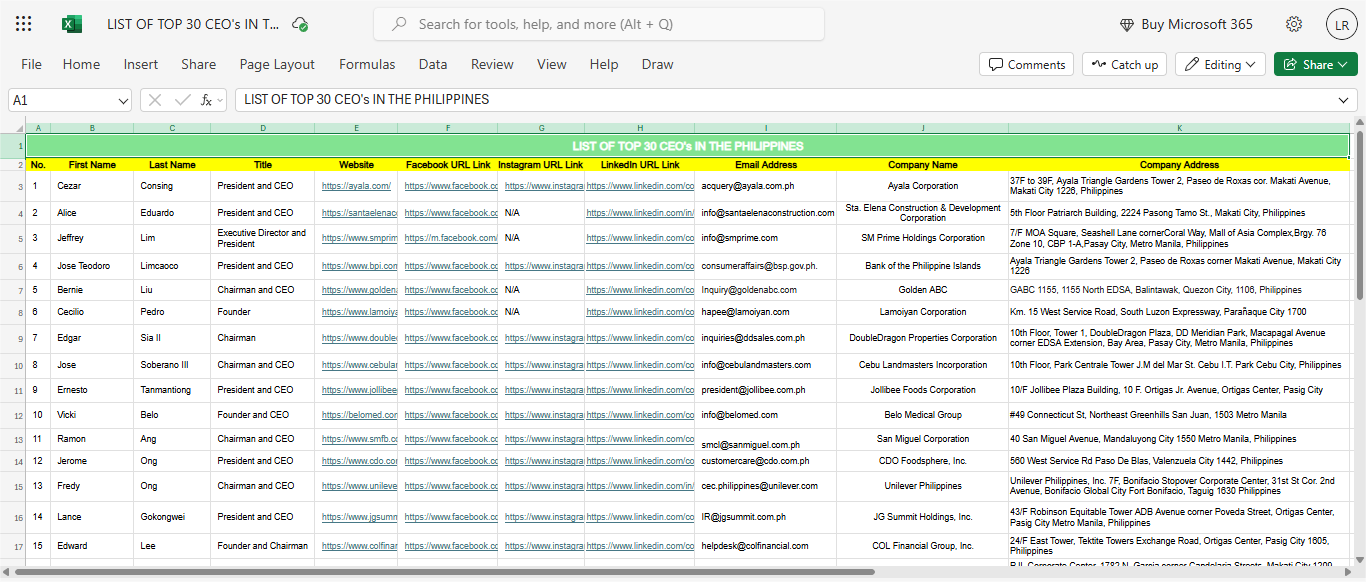Click the horizontal scrollbar thumb
Screen dimensions: 1366x582
[444, 572]
